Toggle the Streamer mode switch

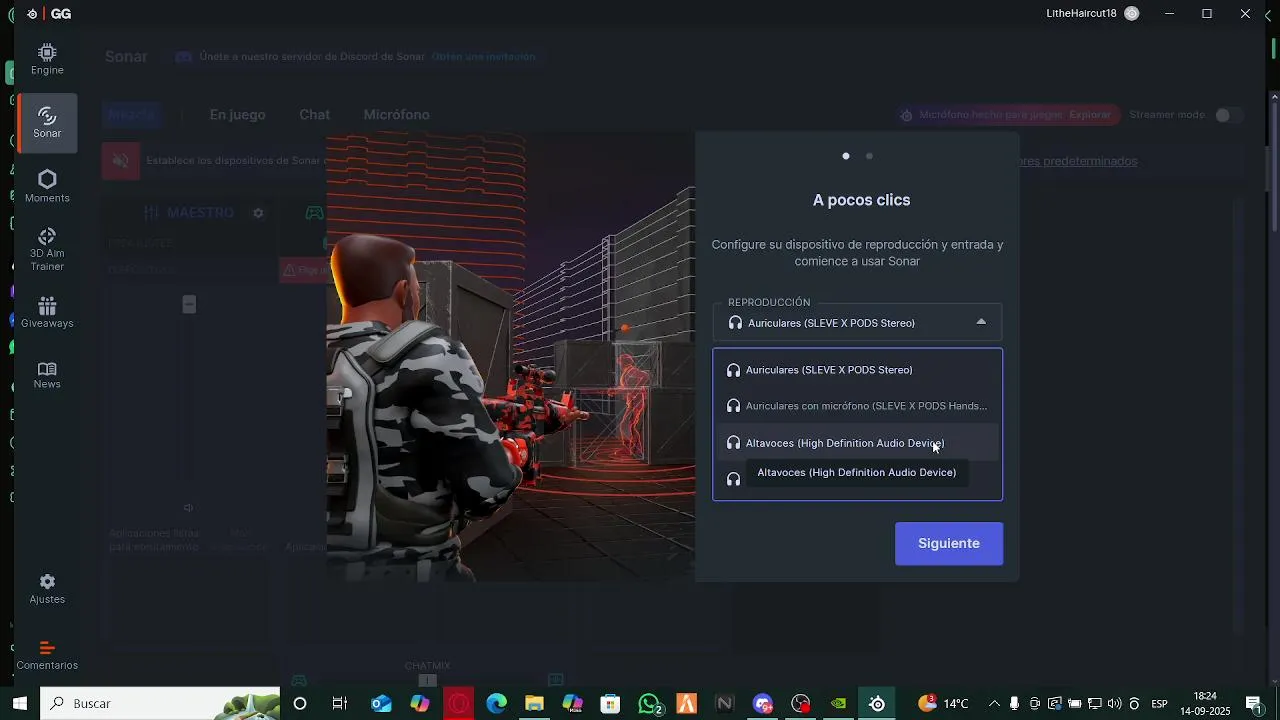point(1229,115)
